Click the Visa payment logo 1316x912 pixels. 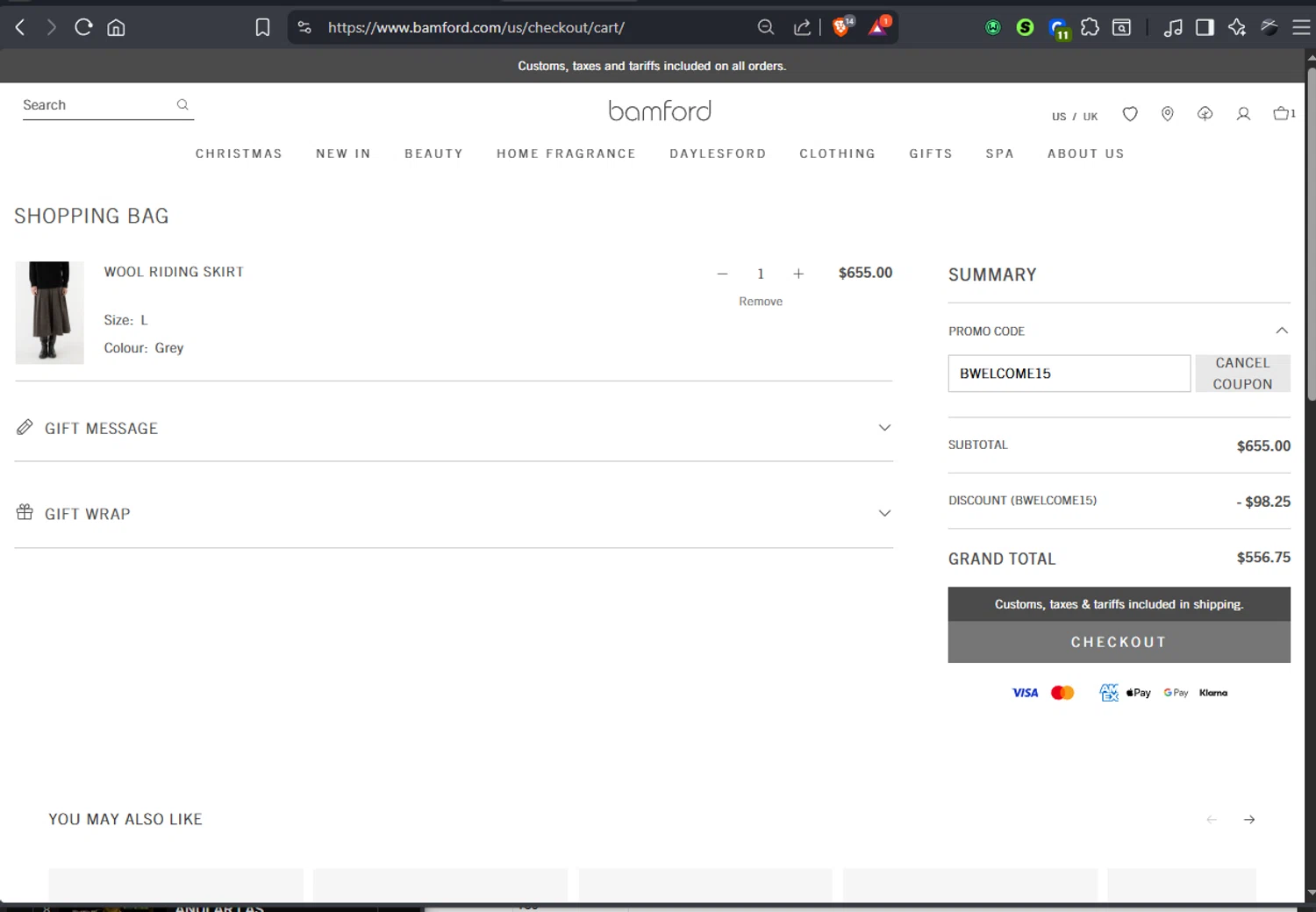1025,693
